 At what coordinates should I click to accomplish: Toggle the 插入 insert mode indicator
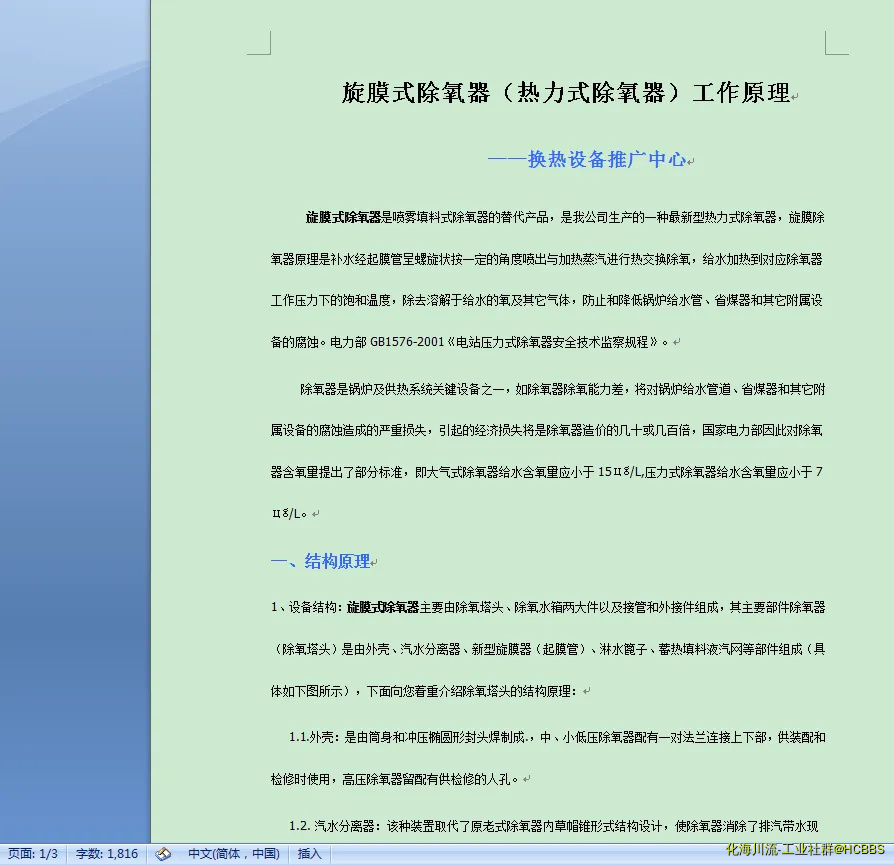310,854
